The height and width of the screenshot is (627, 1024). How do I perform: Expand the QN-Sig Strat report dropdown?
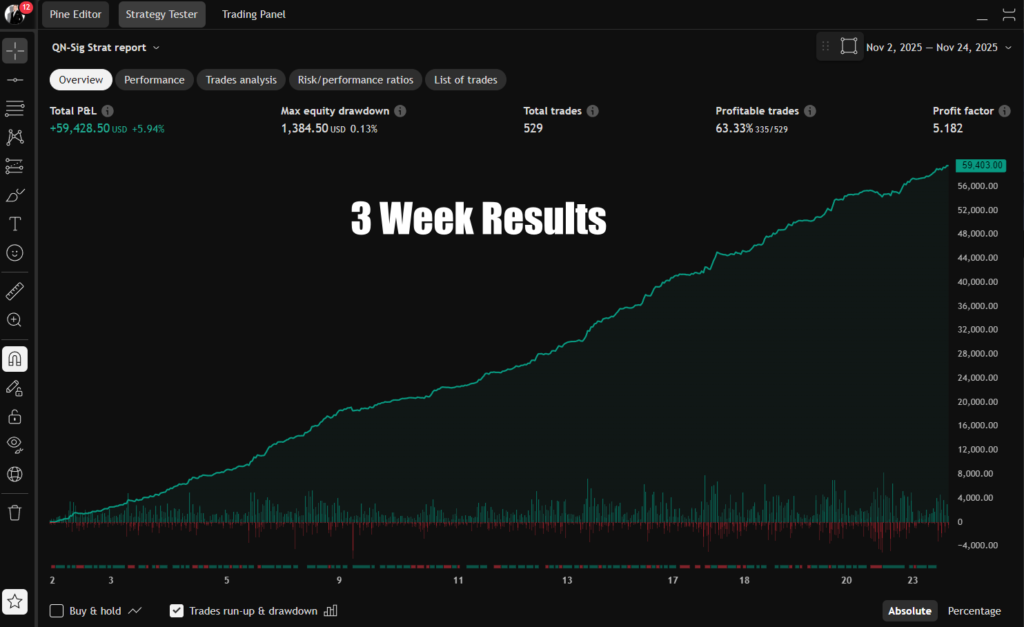pyautogui.click(x=105, y=47)
